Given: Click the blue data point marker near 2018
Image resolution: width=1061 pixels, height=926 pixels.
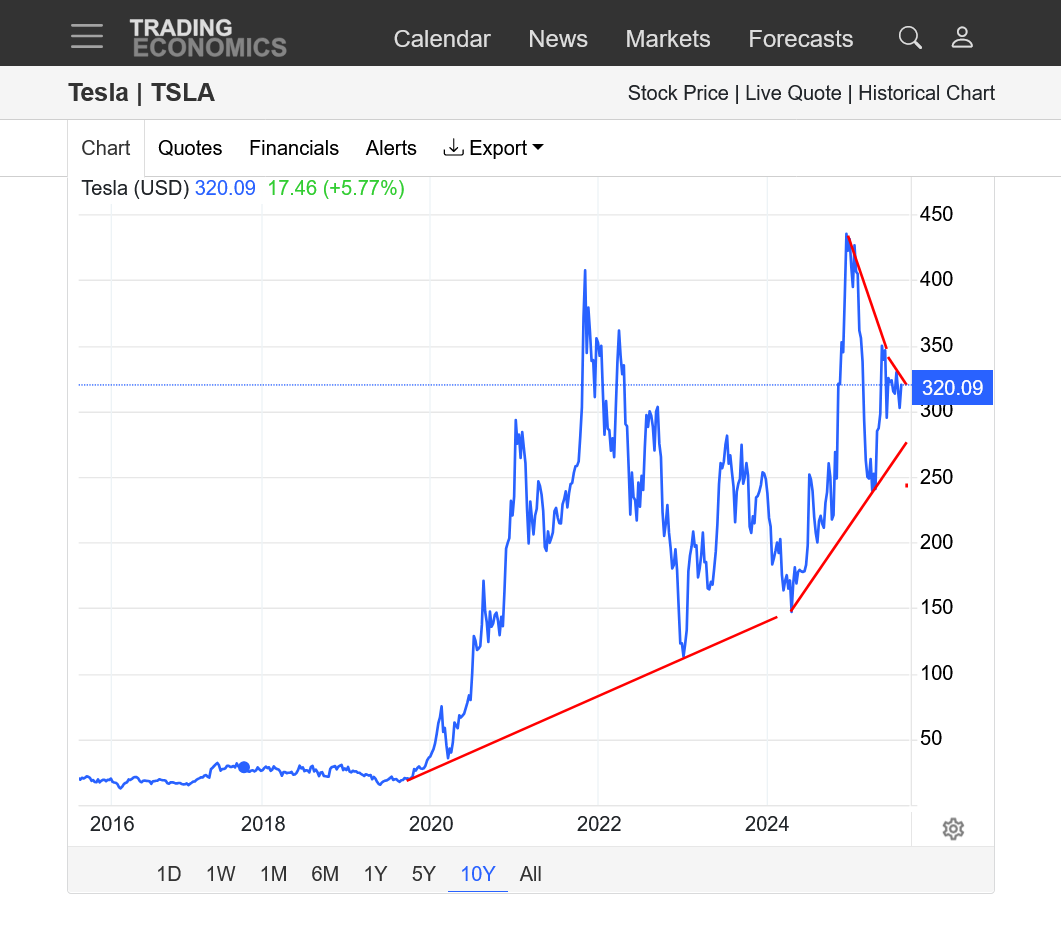Looking at the screenshot, I should [244, 767].
